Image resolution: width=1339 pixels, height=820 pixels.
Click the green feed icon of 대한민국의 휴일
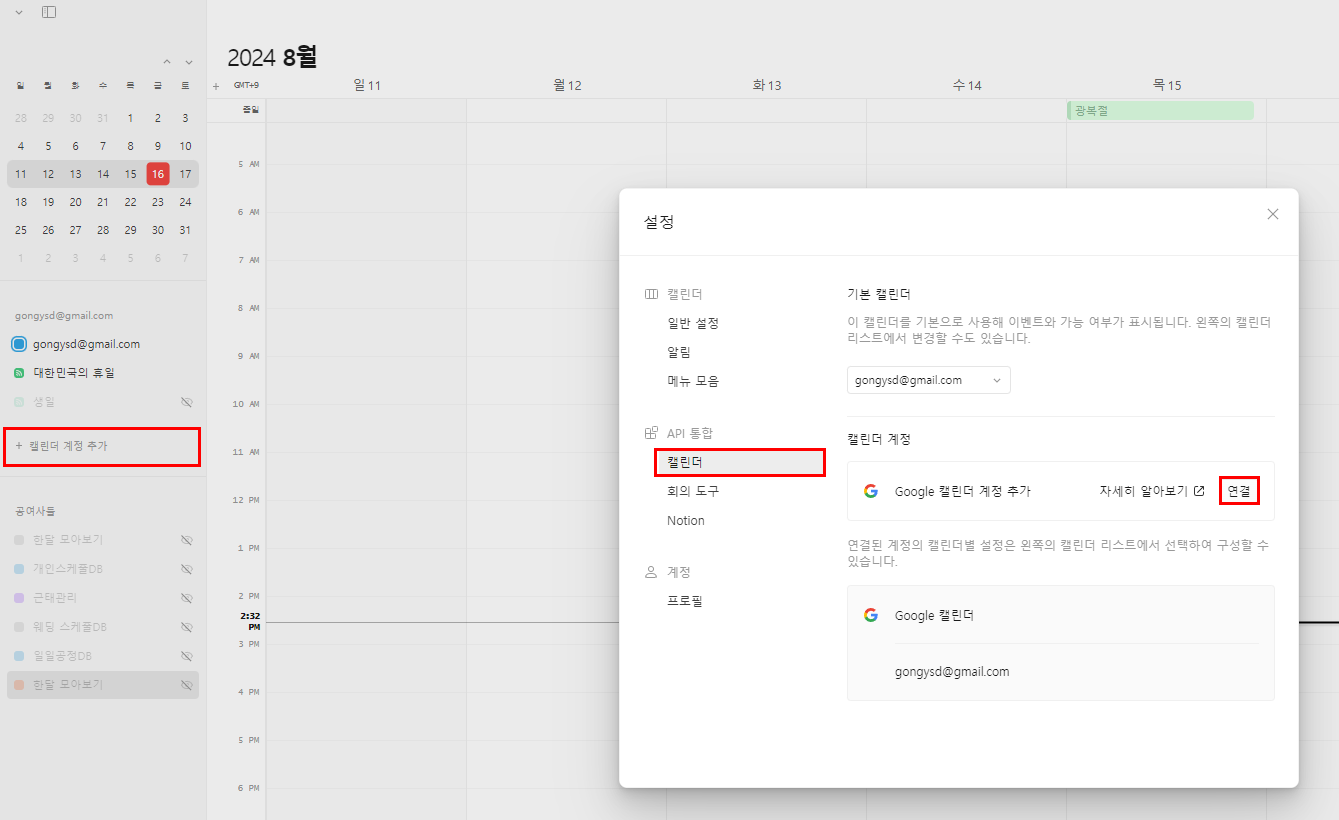pos(19,373)
